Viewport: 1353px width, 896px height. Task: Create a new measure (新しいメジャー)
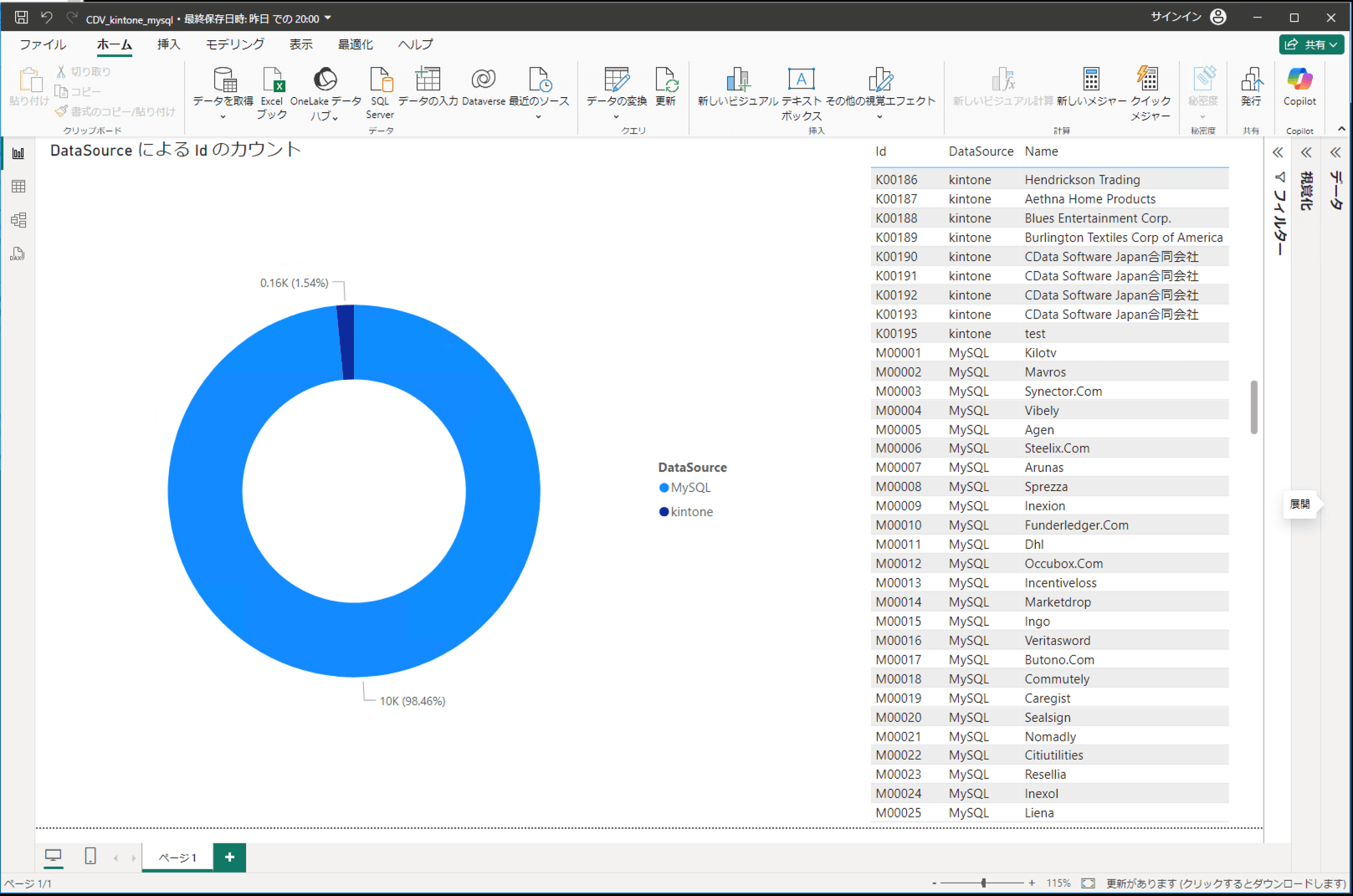pyautogui.click(x=1091, y=86)
